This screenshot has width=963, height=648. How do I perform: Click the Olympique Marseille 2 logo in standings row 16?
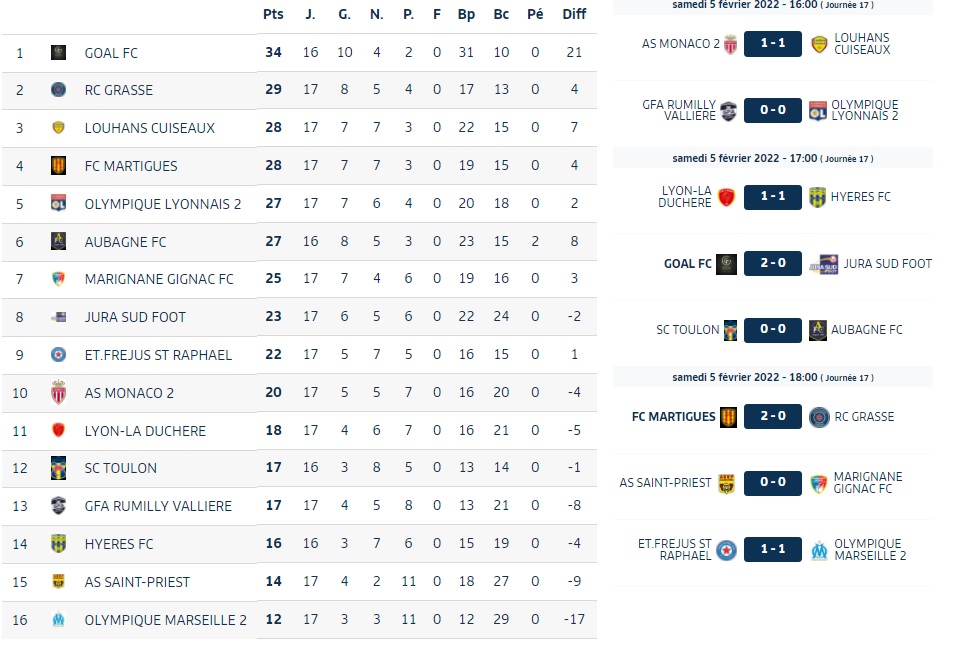(x=58, y=620)
